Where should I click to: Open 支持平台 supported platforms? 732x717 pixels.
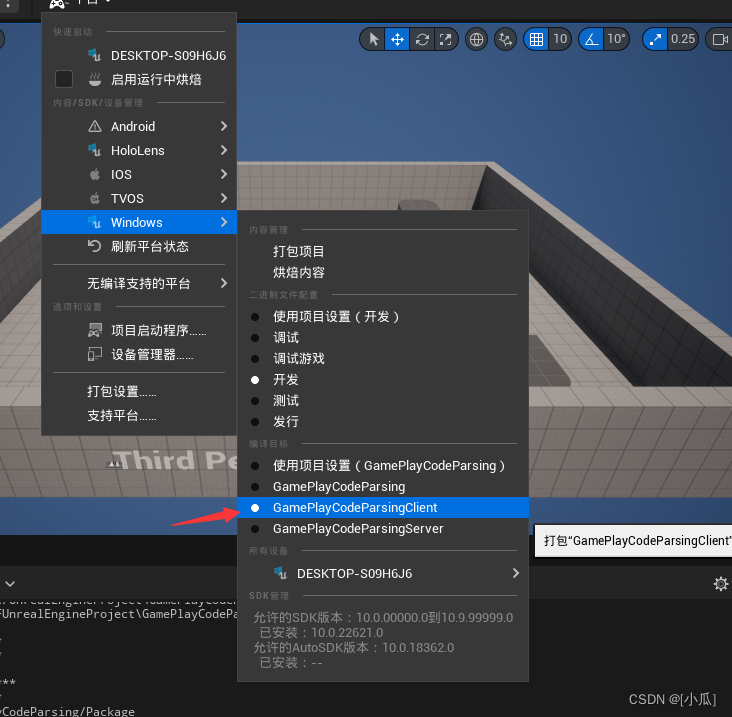139,415
